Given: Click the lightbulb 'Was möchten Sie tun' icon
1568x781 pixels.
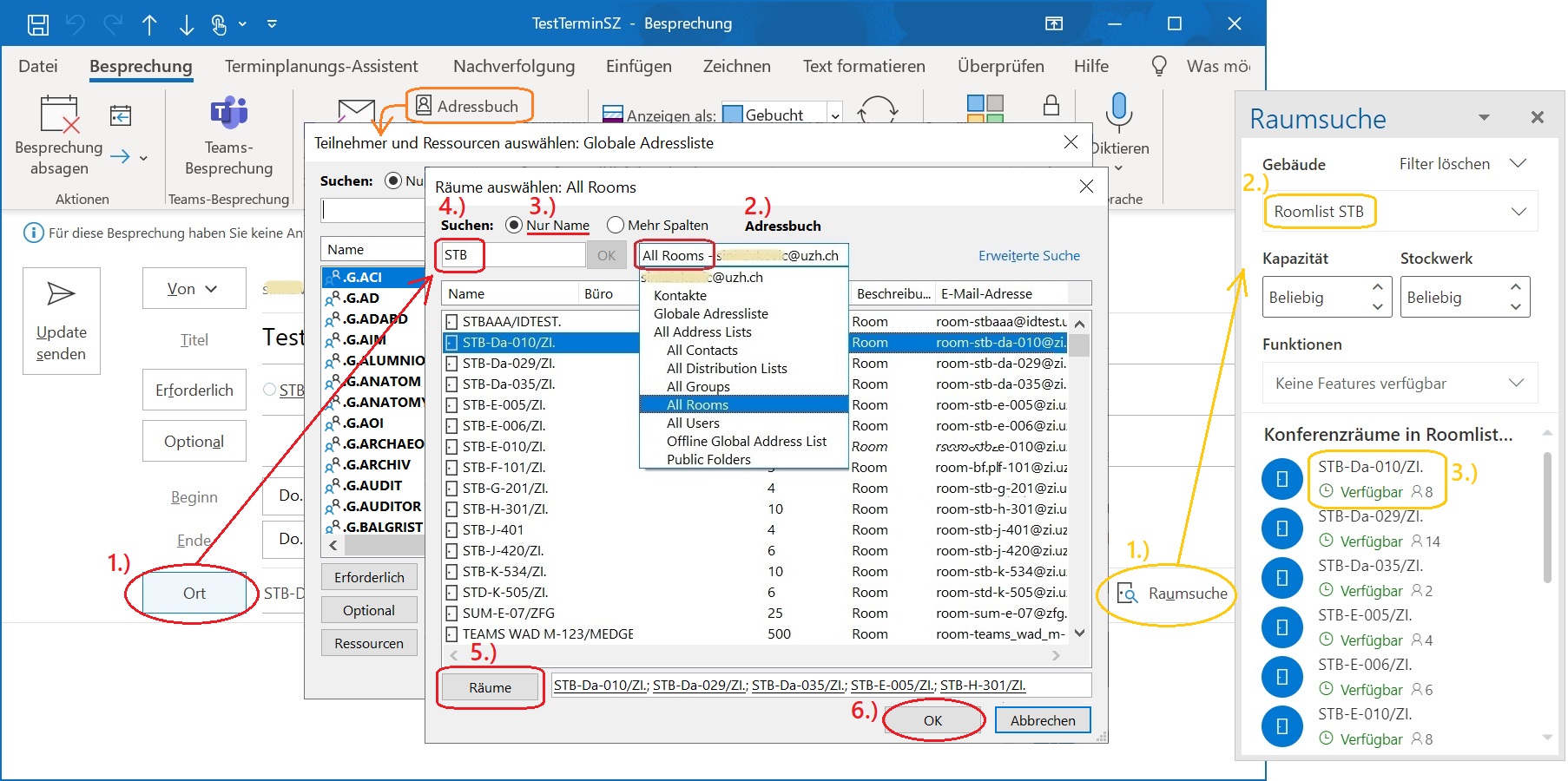Looking at the screenshot, I should coord(1158,67).
